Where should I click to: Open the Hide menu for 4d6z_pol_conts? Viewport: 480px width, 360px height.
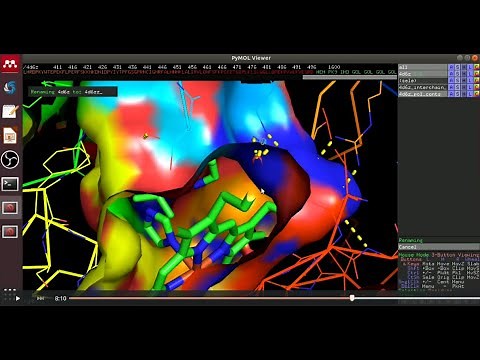point(464,94)
